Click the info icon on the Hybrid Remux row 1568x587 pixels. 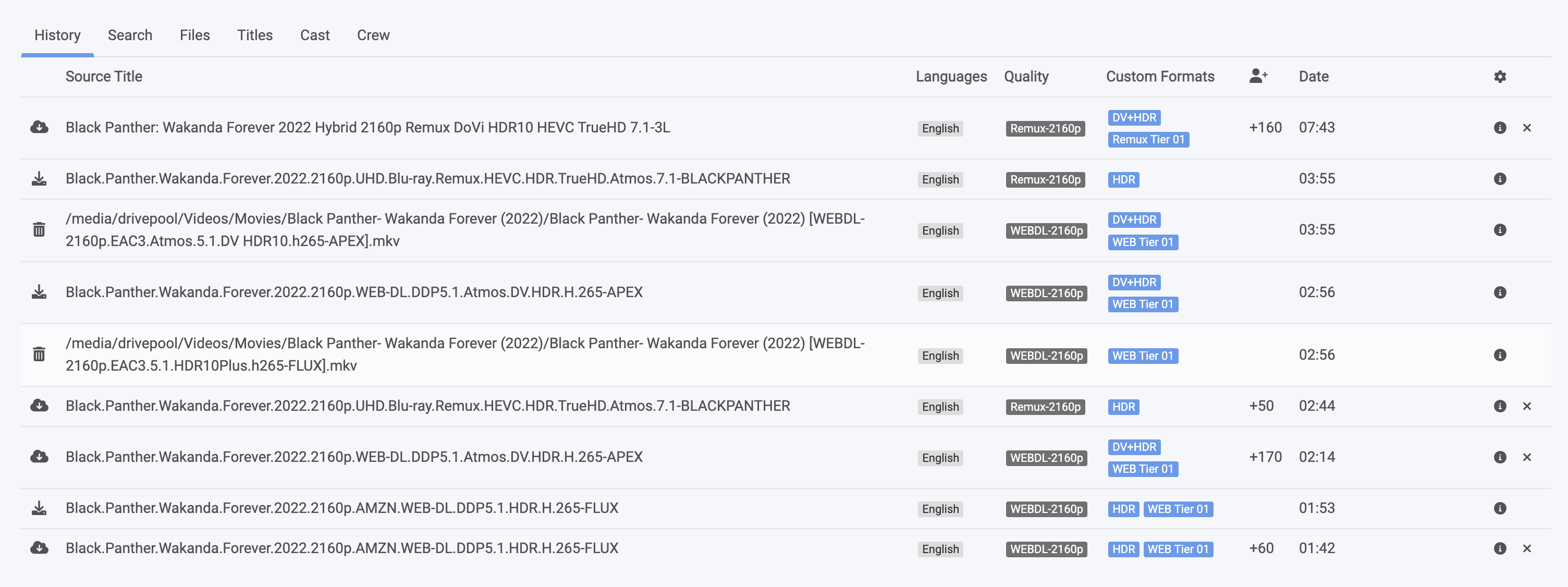tap(1500, 128)
